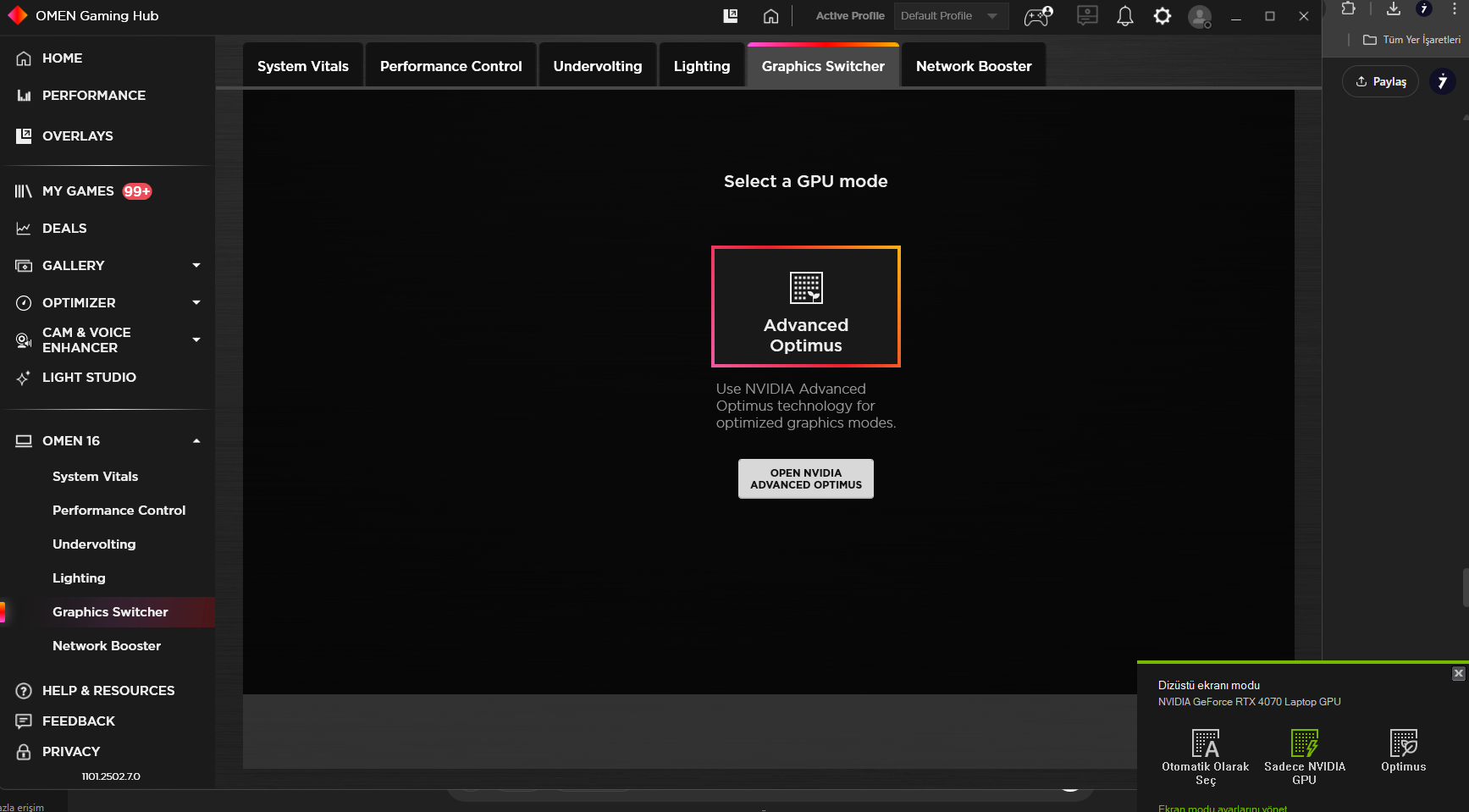This screenshot has width=1469, height=812.
Task: Click the Dizüstü ekranı modu title
Action: tap(1209, 686)
